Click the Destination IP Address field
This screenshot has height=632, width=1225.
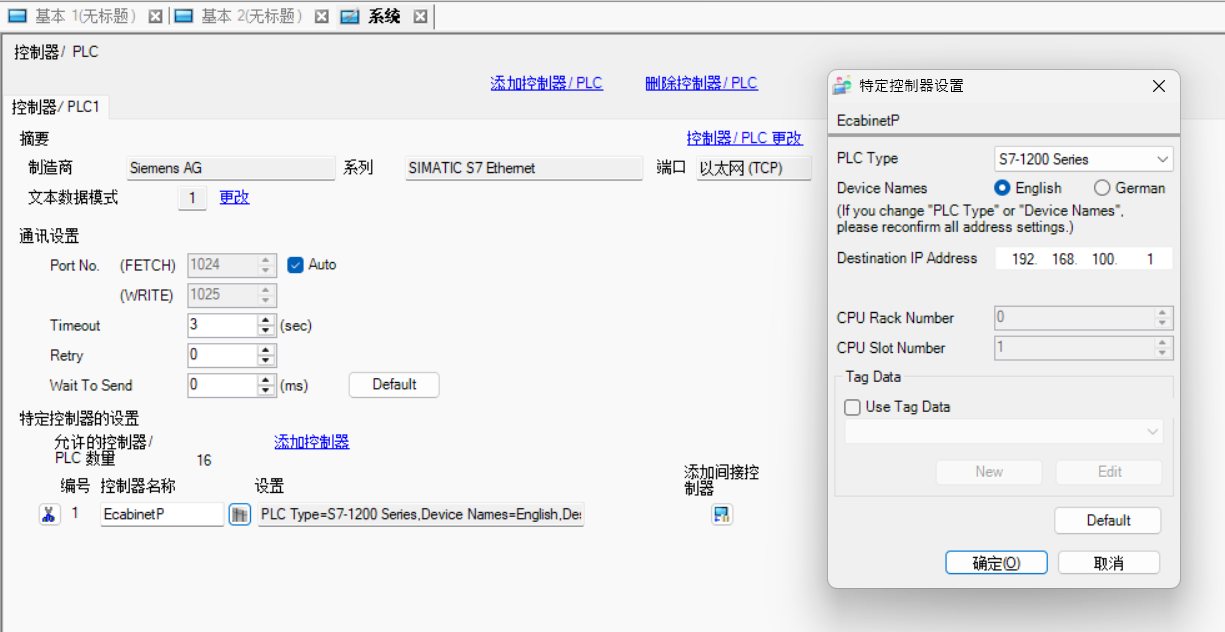click(1083, 259)
